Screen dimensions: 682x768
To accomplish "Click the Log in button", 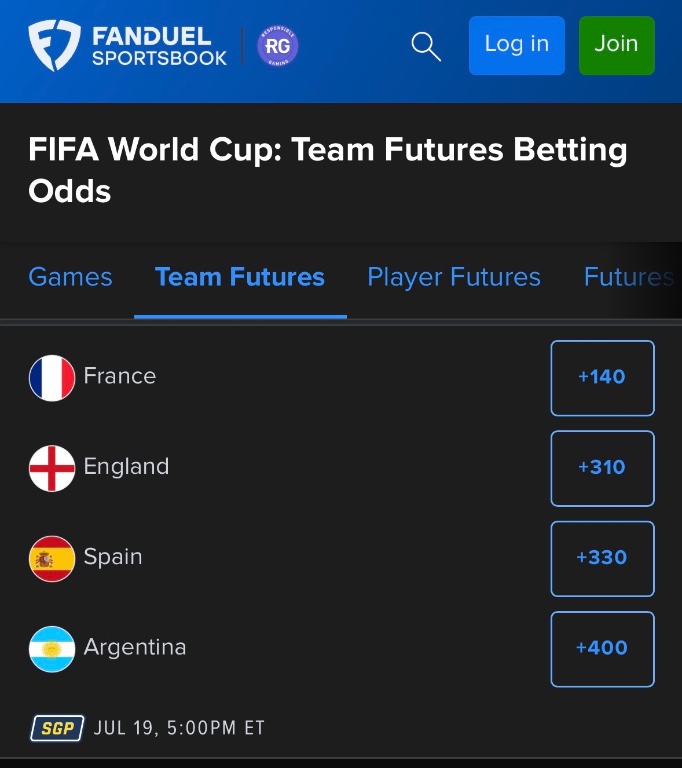I will click(x=517, y=46).
